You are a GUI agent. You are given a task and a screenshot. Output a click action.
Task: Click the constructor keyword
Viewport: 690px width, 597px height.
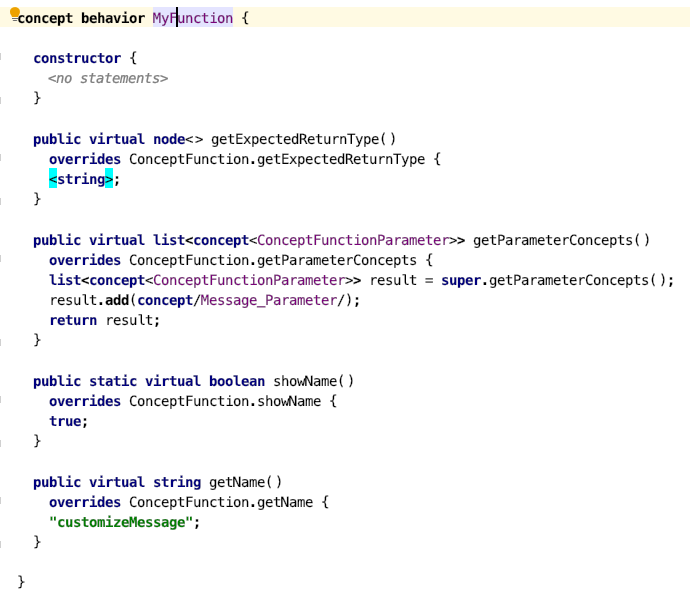pos(77,58)
